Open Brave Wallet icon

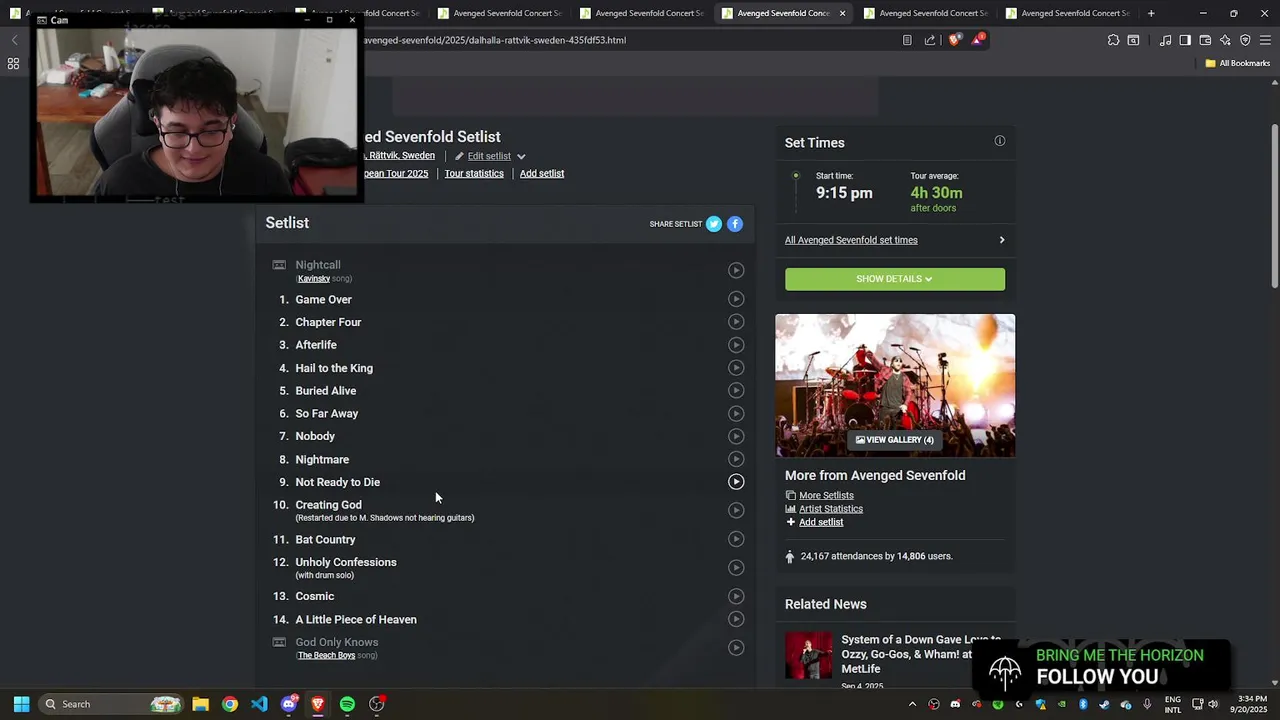click(x=1205, y=40)
